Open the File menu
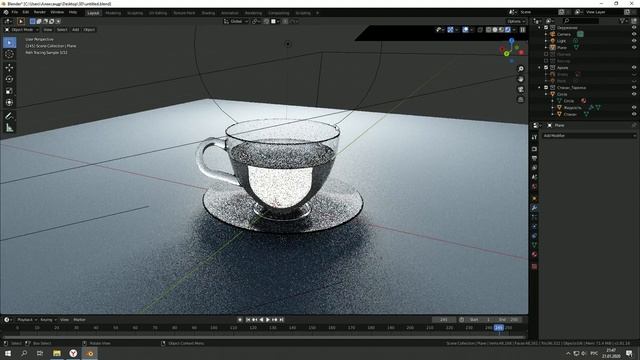Image resolution: width=640 pixels, height=360 pixels. [x=15, y=12]
